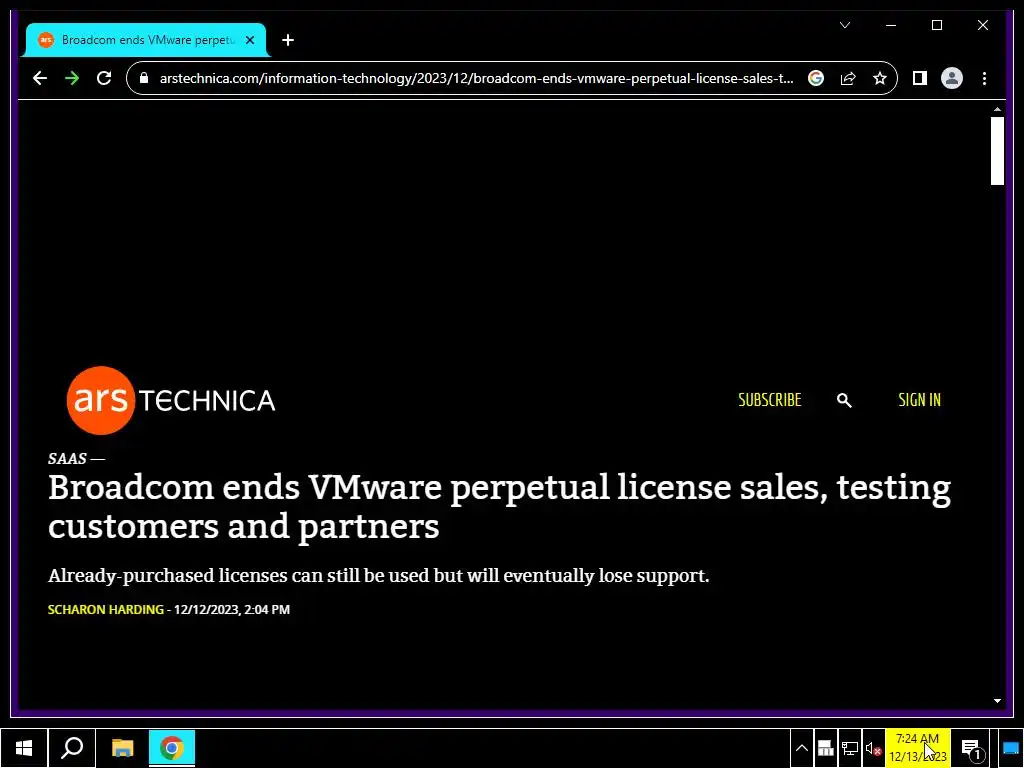Open File Explorer from taskbar
Image resolution: width=1024 pixels, height=768 pixels.
pyautogui.click(x=122, y=748)
